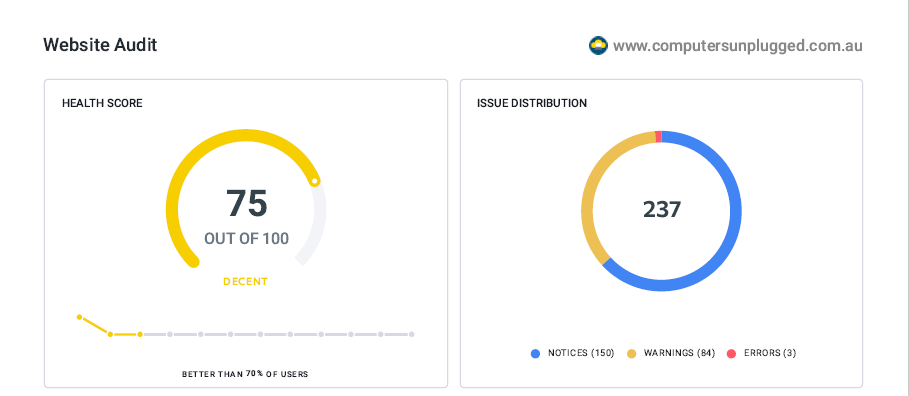Click the first yellow trend point
The width and height of the screenshot is (909, 396).
point(79,317)
